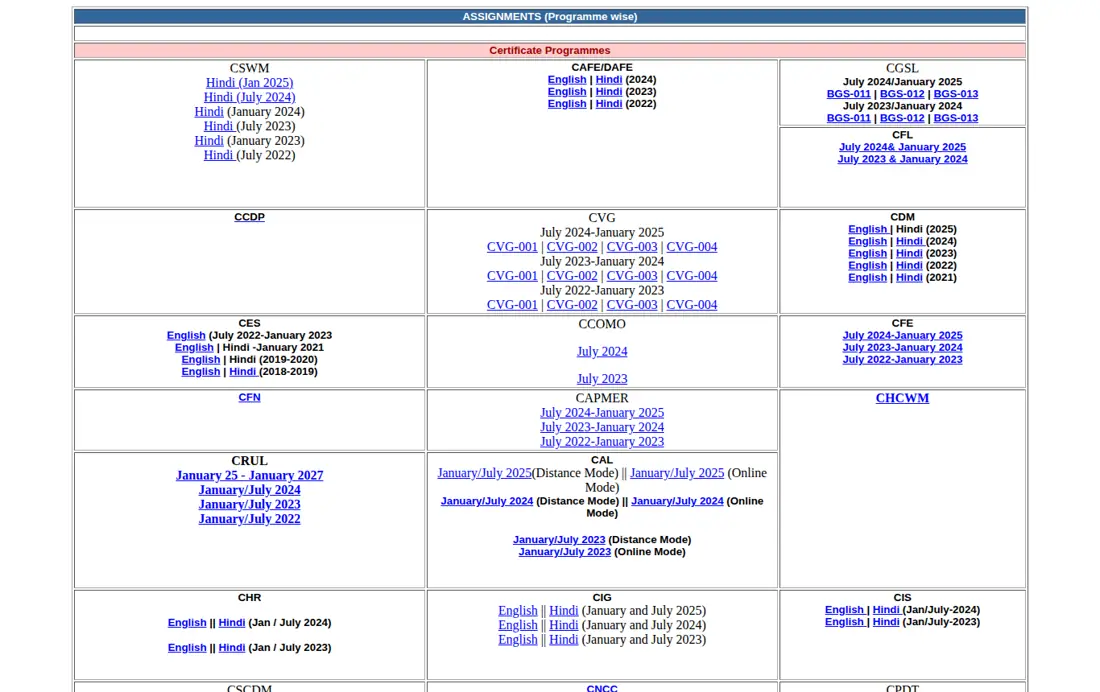Open CAL January/July 2025 Online Mode link
The width and height of the screenshot is (1100, 692).
point(677,473)
